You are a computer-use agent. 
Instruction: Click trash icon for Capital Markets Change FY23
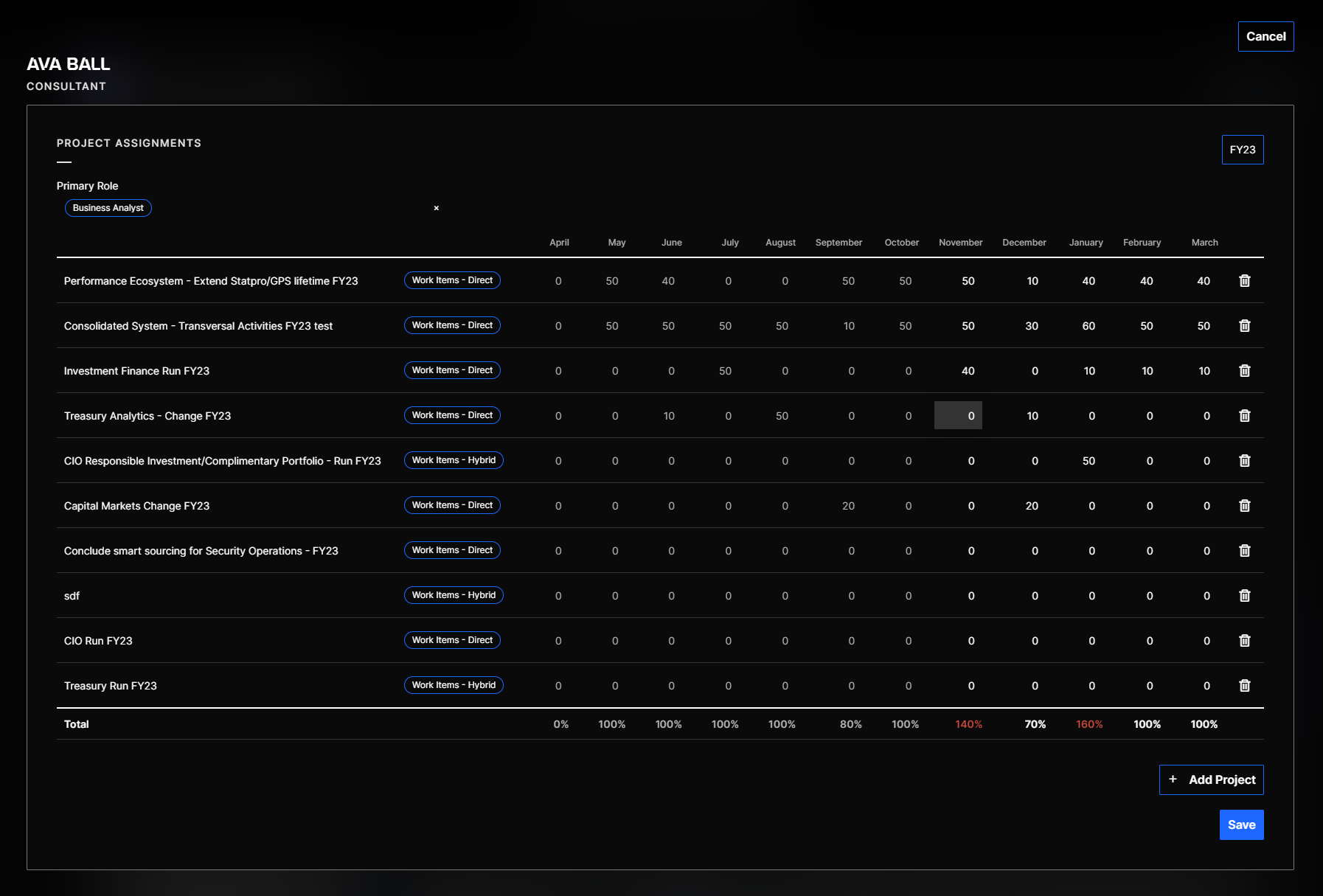(1244, 506)
